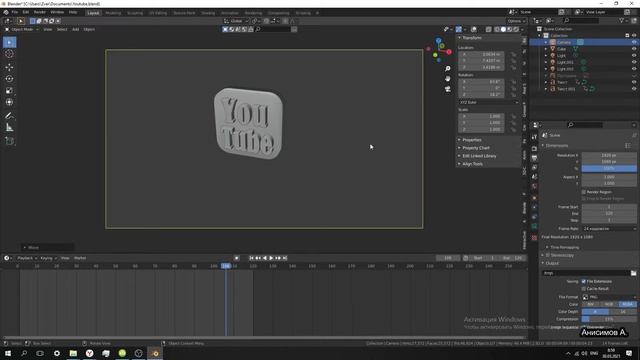Viewport: 640px width, 360px height.
Task: Click the viewport pan hand icon
Action: click(448, 78)
